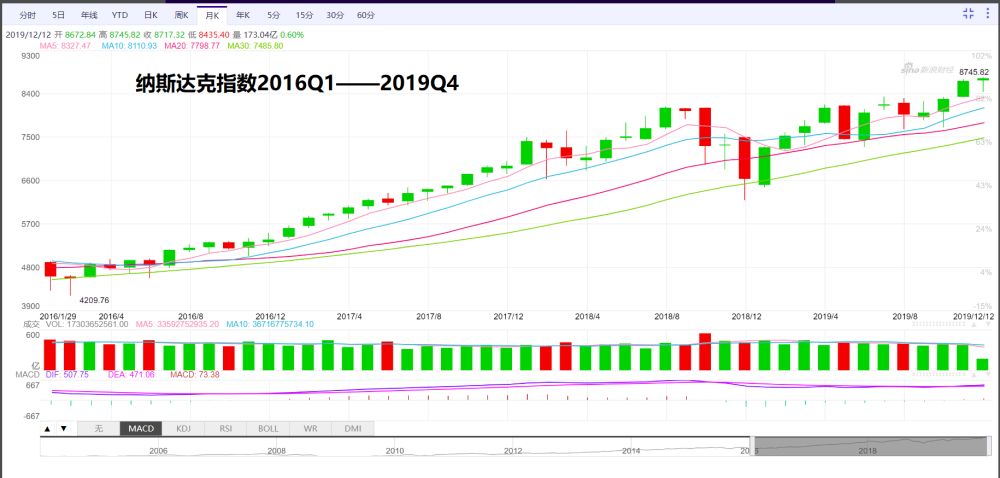The height and width of the screenshot is (478, 1000).
Task: Click the 8745.82 high price label
Action: click(974, 72)
